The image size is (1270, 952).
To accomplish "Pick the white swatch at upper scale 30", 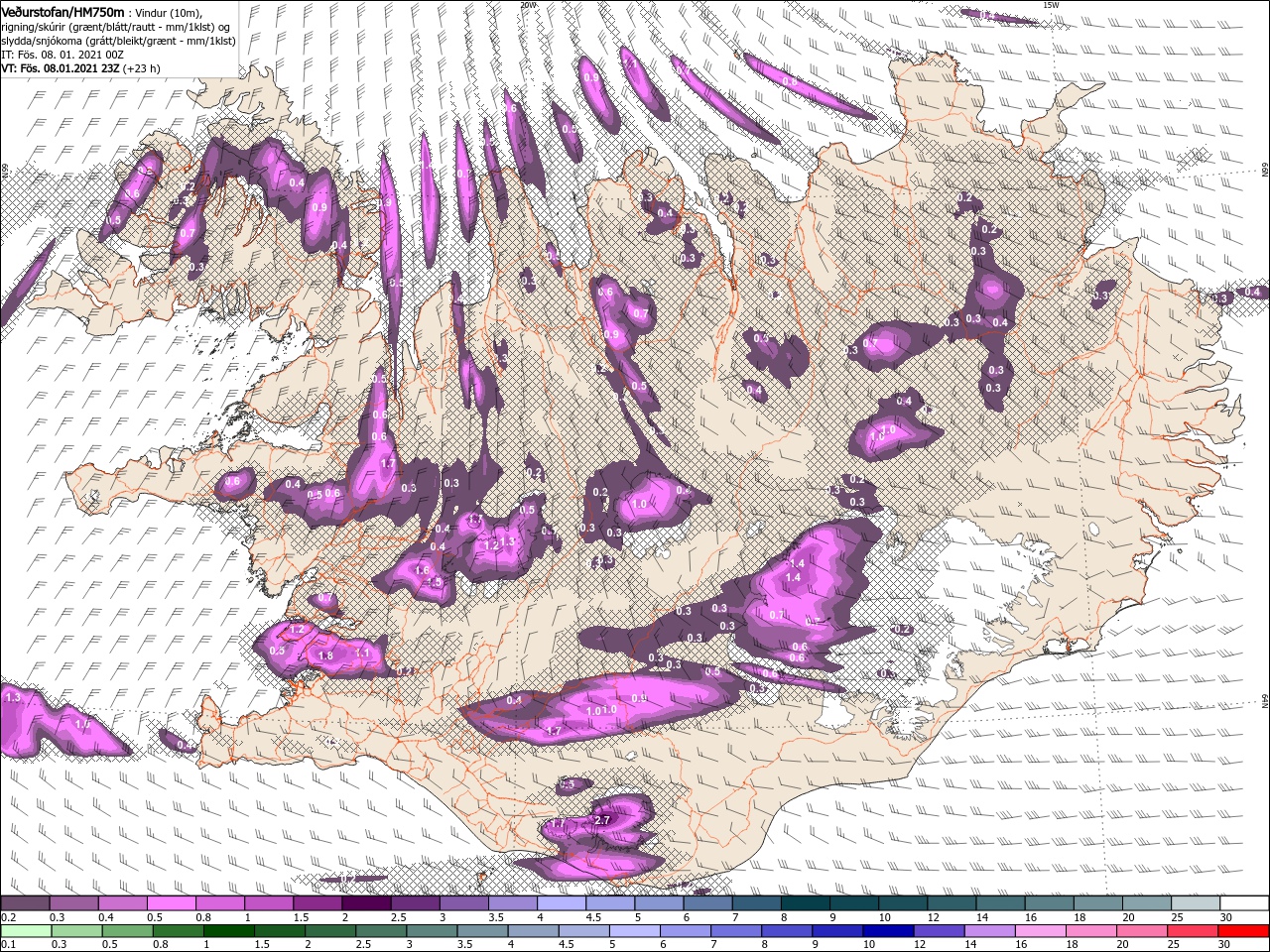I will (x=1244, y=903).
